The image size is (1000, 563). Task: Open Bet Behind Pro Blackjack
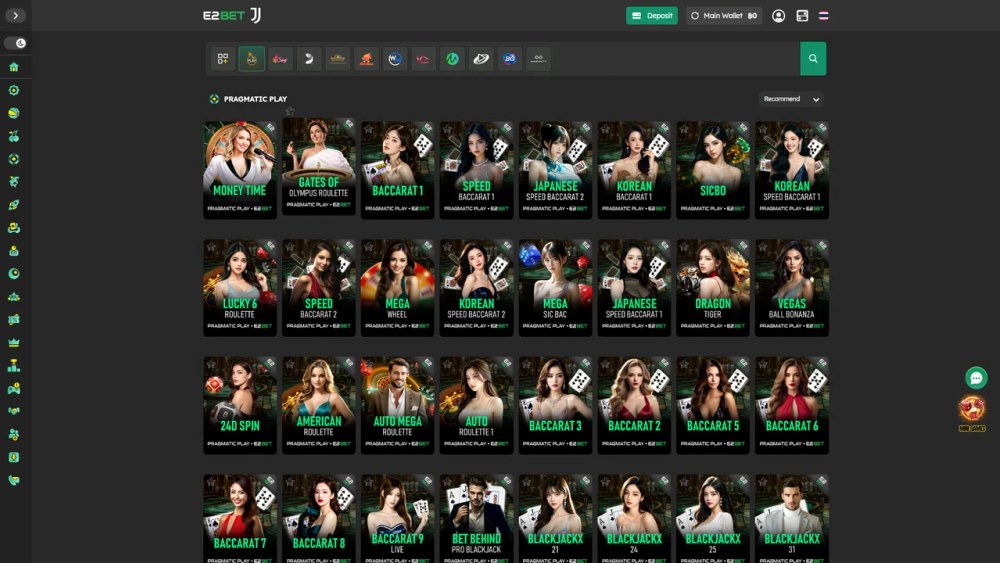coord(476,518)
